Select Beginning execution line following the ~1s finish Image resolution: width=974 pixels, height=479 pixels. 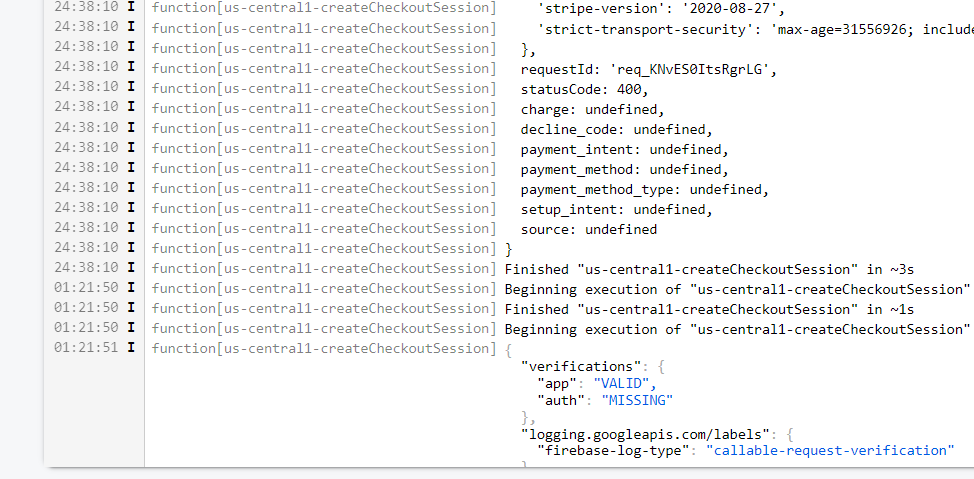coord(737,329)
